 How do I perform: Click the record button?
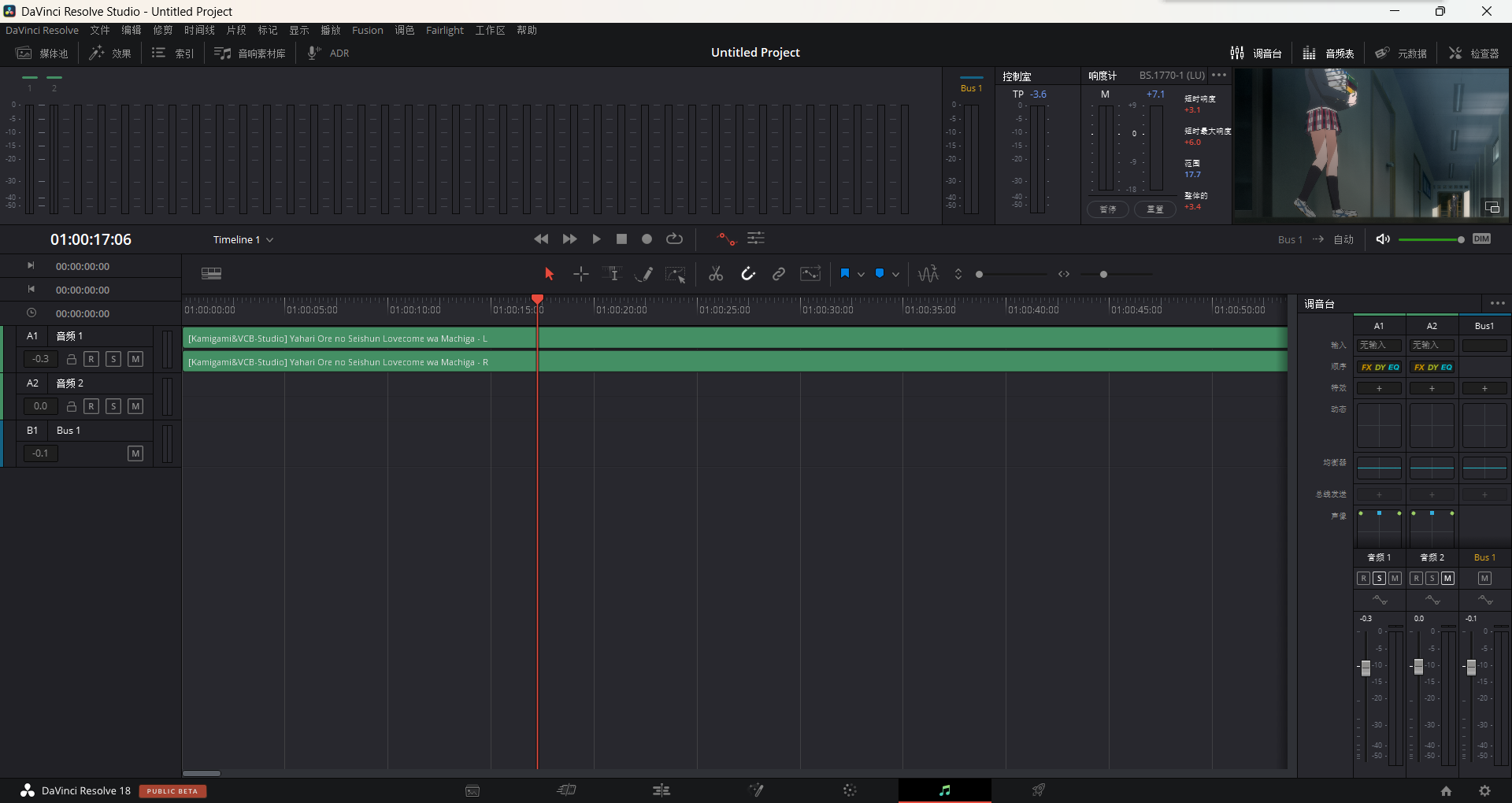[x=647, y=239]
